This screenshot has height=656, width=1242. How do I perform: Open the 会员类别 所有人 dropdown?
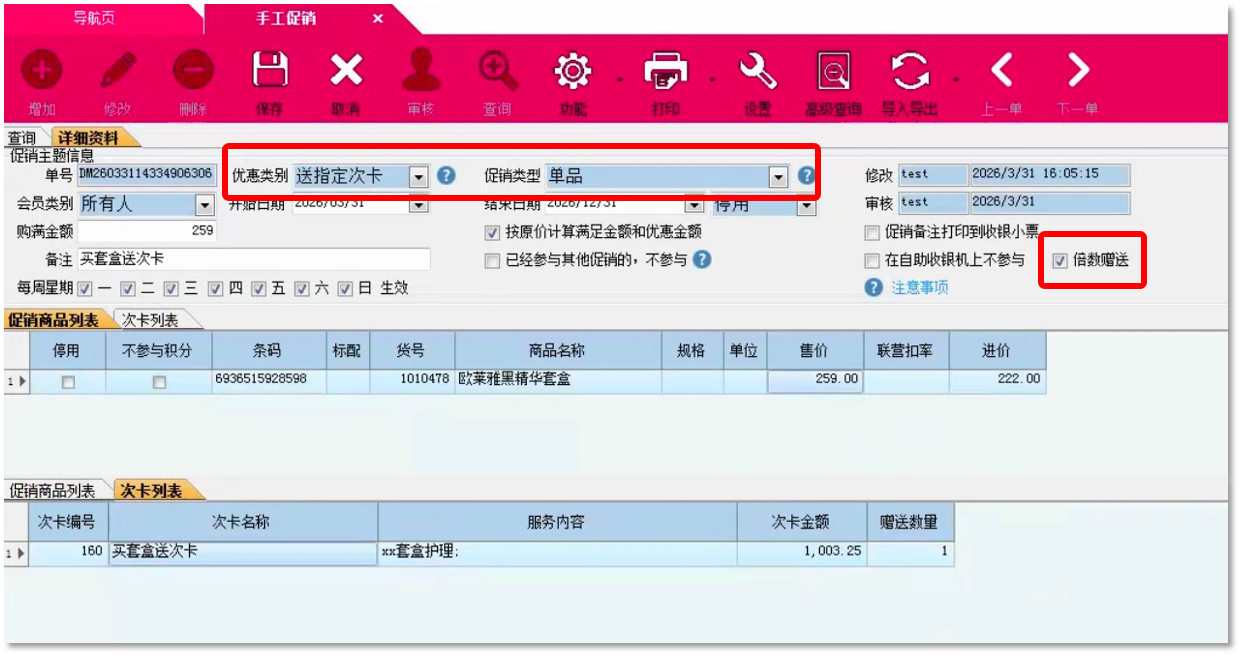tap(204, 205)
